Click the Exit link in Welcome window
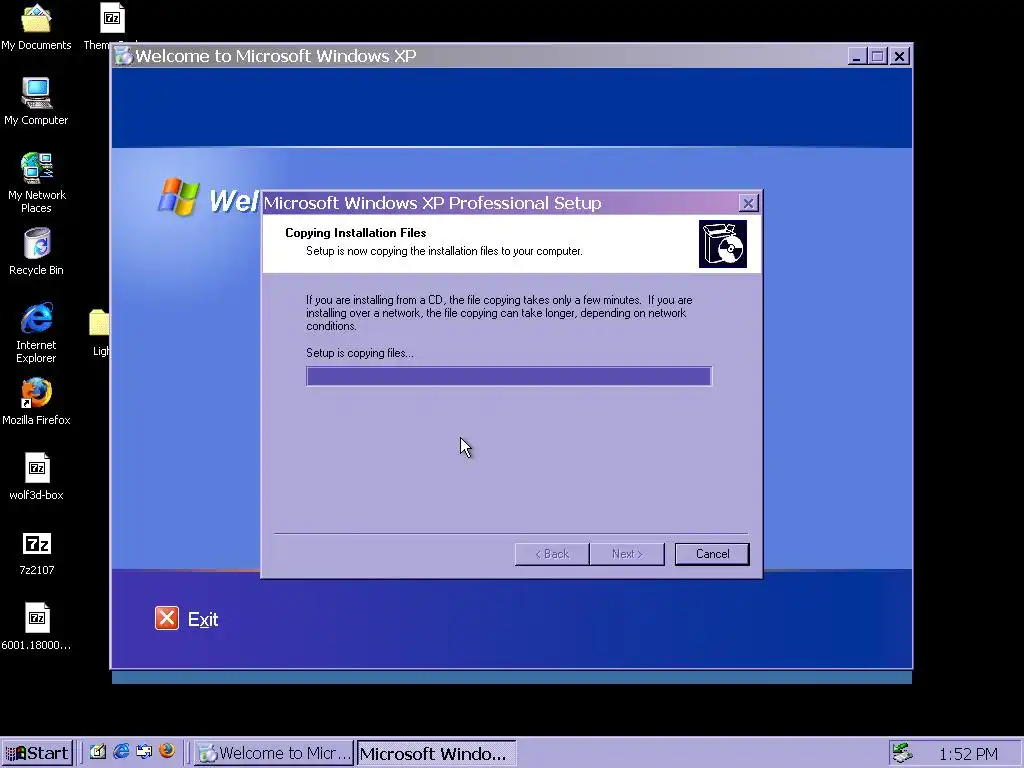Screen dimensions: 1024x768 coord(203,619)
